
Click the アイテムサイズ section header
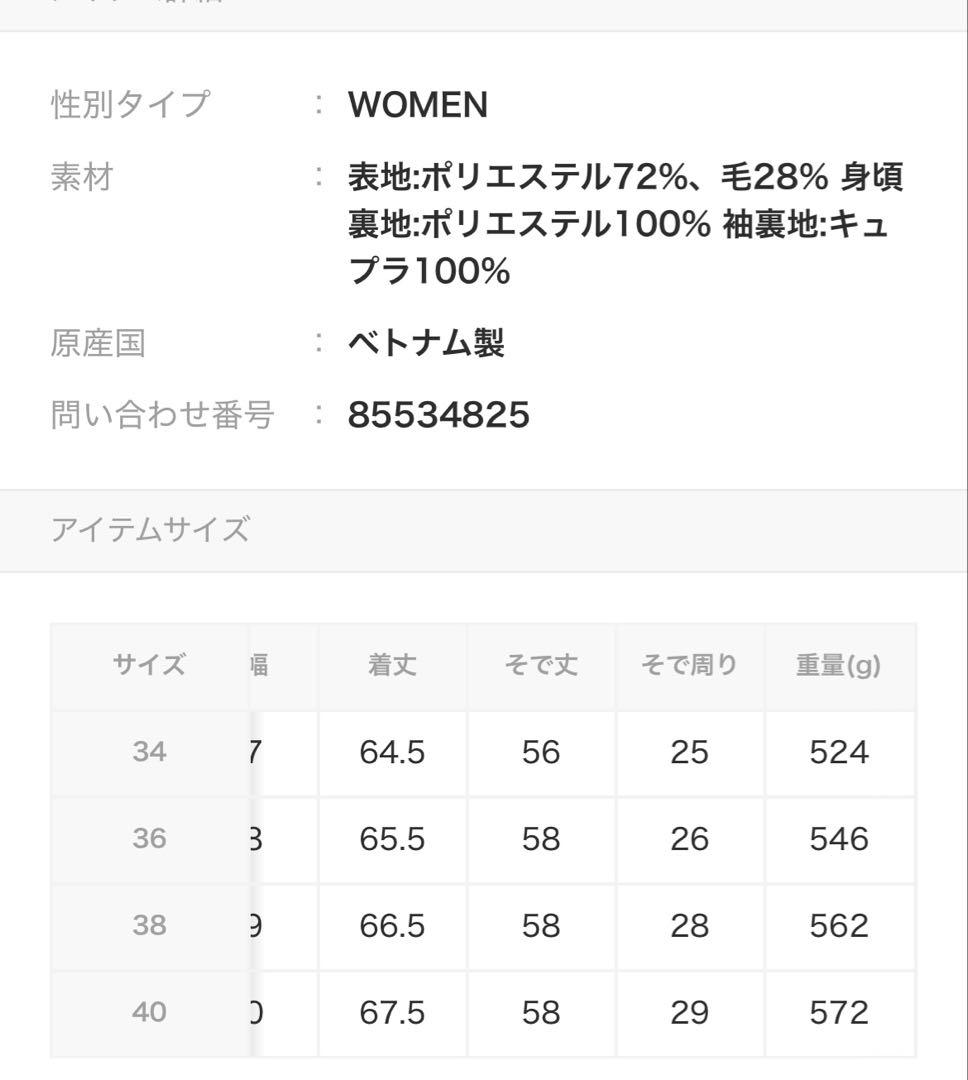pyautogui.click(x=150, y=530)
